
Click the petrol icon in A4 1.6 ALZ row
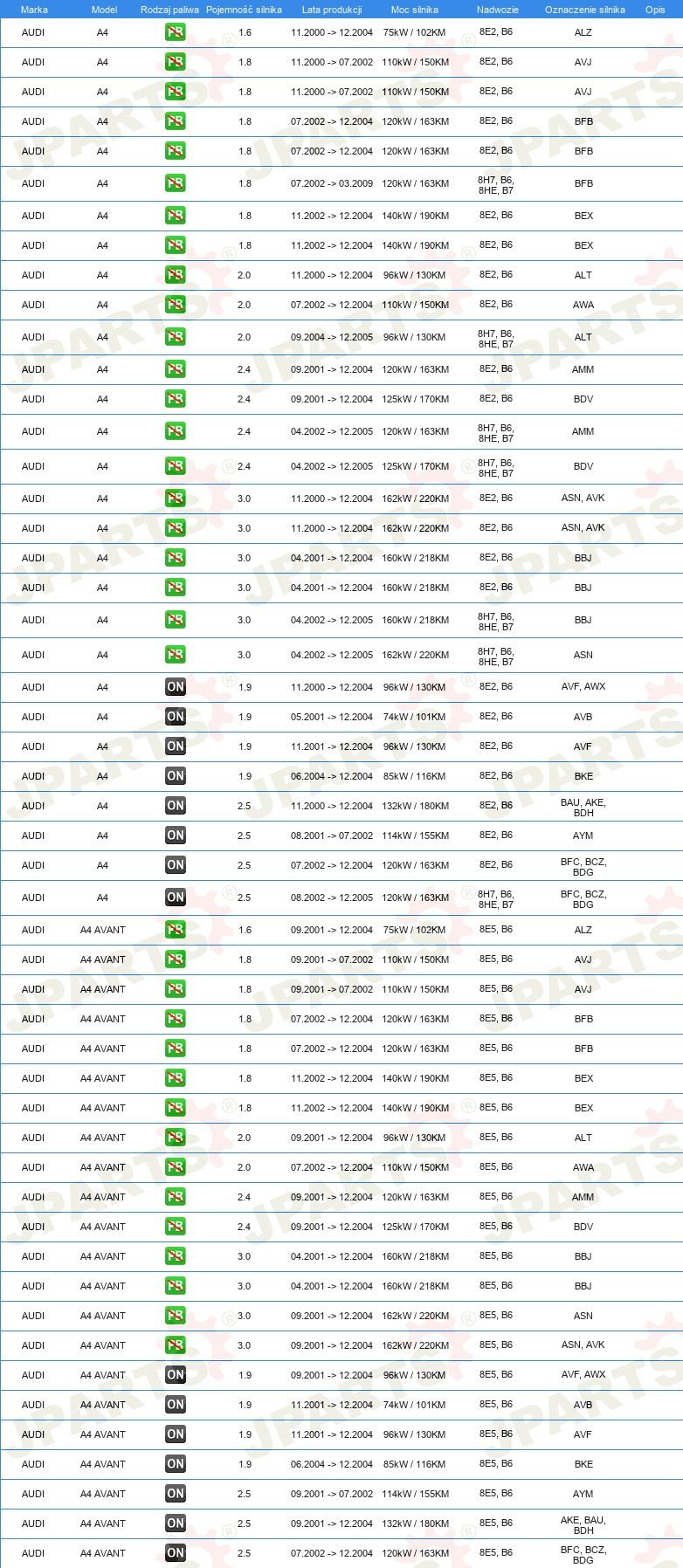(176, 32)
